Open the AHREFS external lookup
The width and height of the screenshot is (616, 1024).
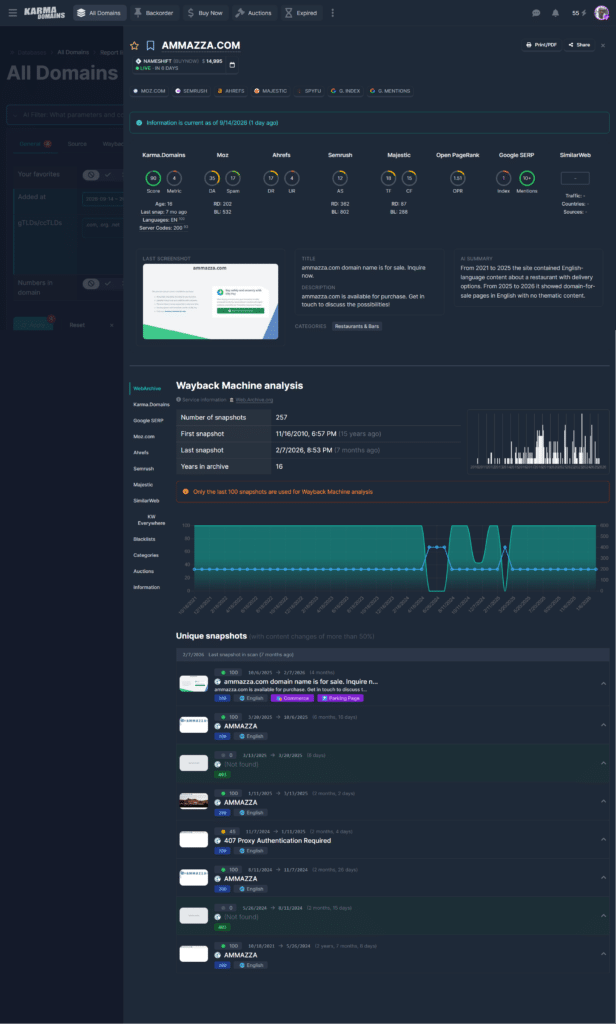232,91
